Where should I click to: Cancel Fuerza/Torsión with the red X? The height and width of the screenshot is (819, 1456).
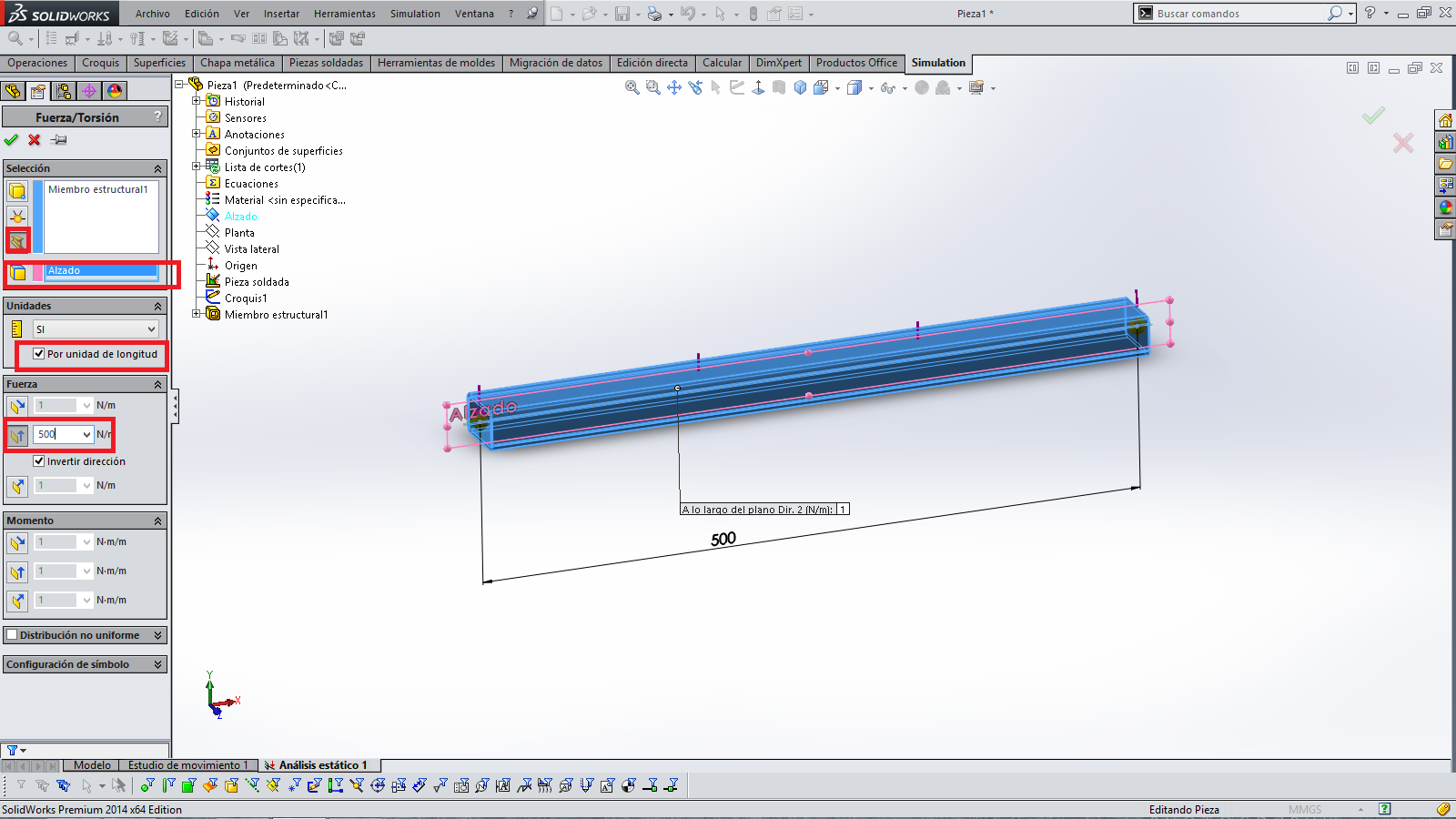pos(35,140)
